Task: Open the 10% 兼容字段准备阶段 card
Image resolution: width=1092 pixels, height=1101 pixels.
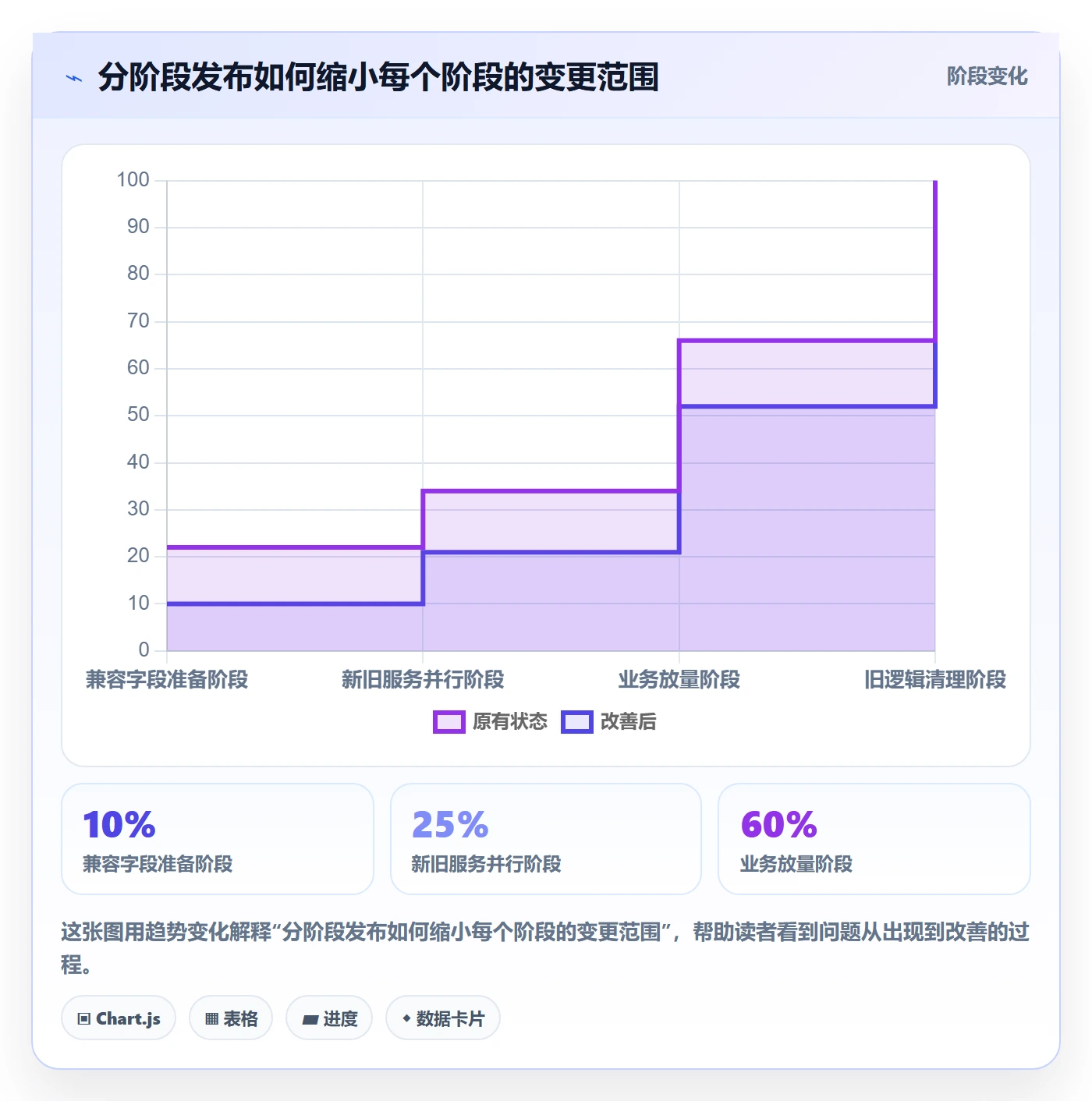Action: (x=218, y=839)
